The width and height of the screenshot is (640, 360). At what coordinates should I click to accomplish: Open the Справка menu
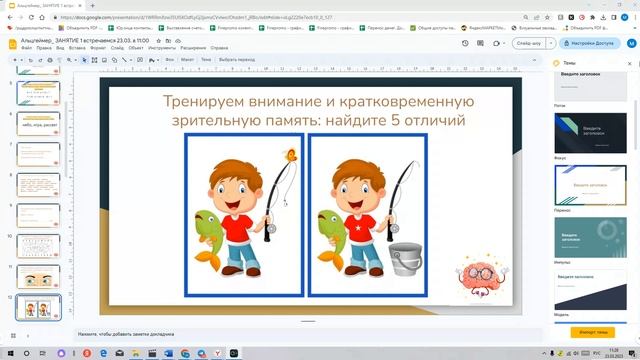[x=219, y=48]
